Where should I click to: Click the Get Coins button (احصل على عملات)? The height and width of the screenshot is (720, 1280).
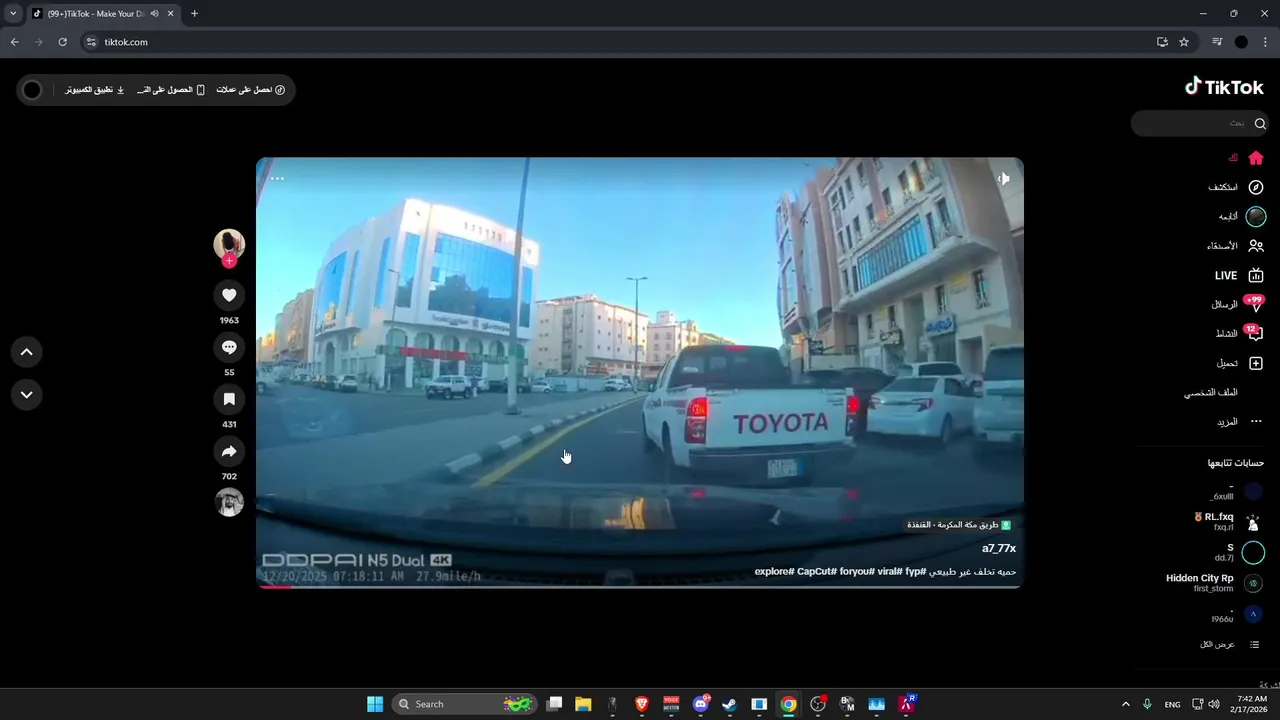click(x=251, y=90)
